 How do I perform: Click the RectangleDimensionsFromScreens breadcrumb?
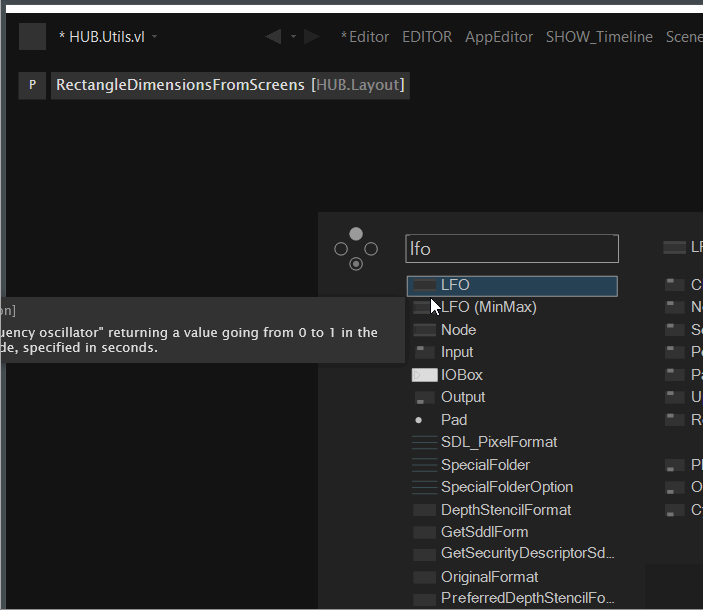(x=180, y=85)
